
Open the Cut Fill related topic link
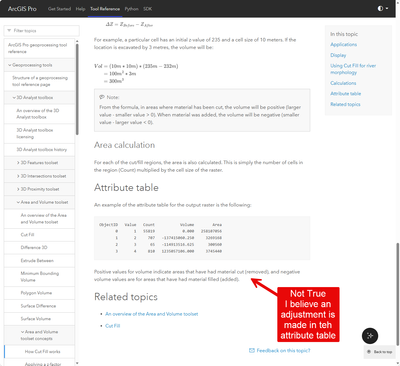coord(113,326)
